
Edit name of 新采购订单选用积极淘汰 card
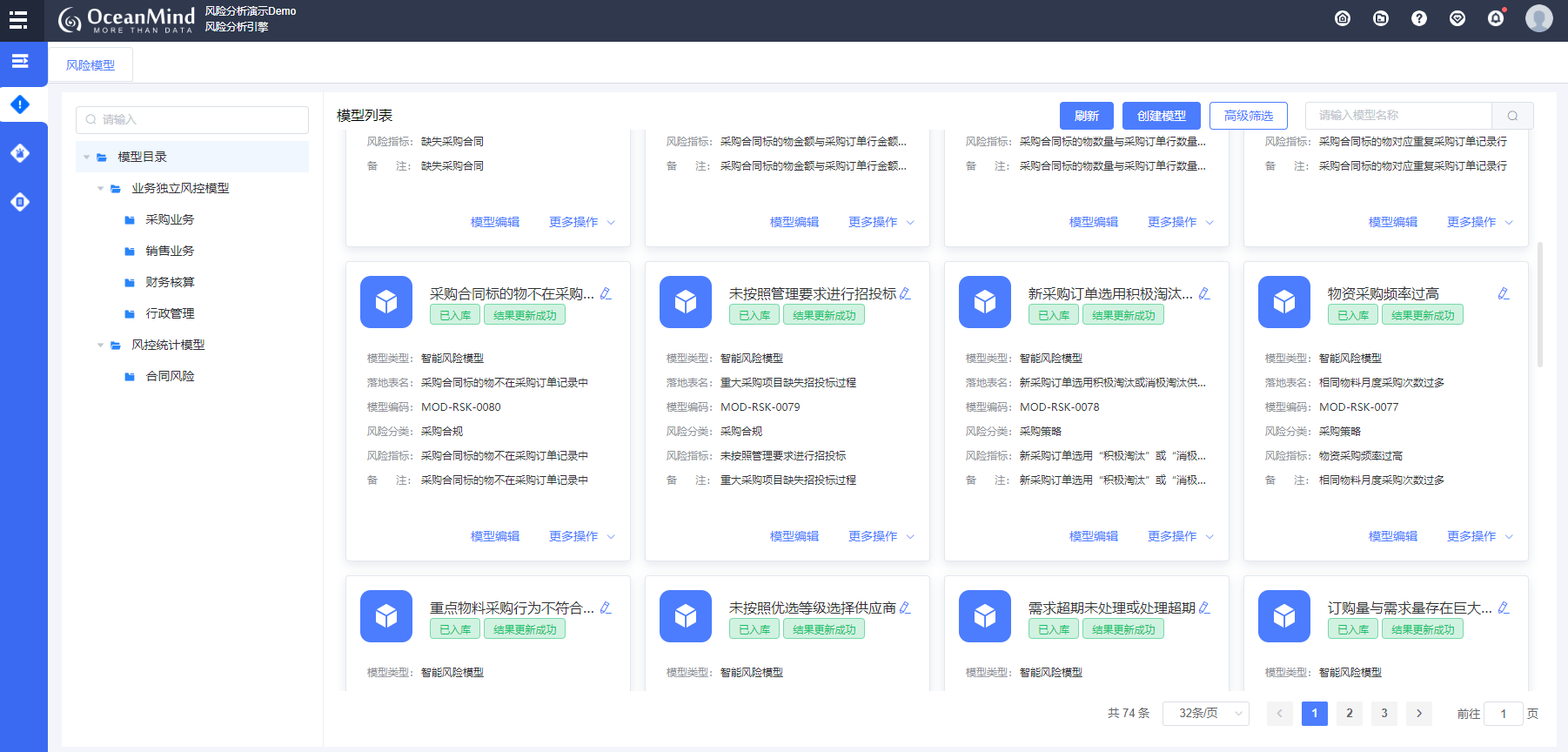coord(1204,294)
